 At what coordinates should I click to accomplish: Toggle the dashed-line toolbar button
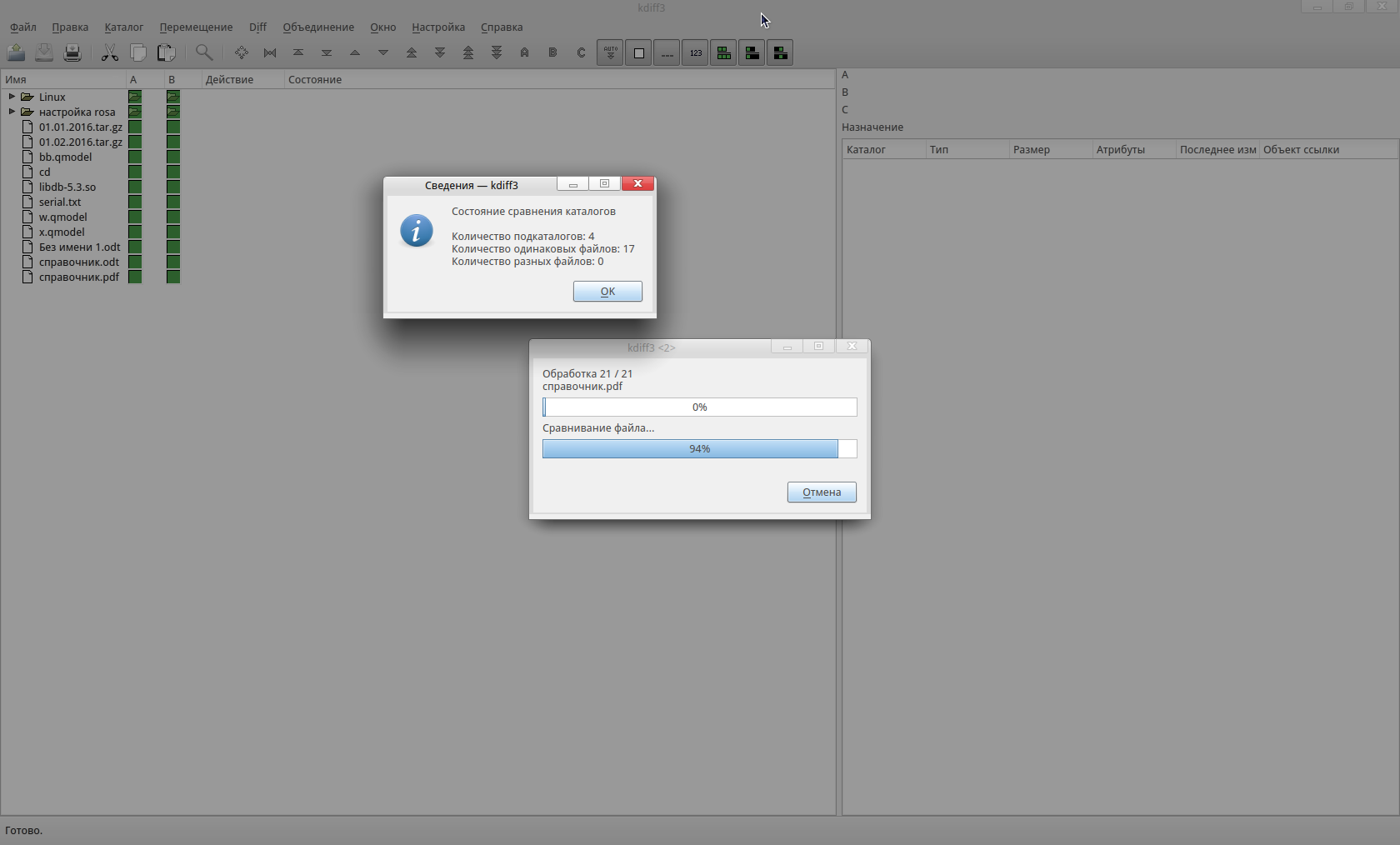pyautogui.click(x=667, y=52)
